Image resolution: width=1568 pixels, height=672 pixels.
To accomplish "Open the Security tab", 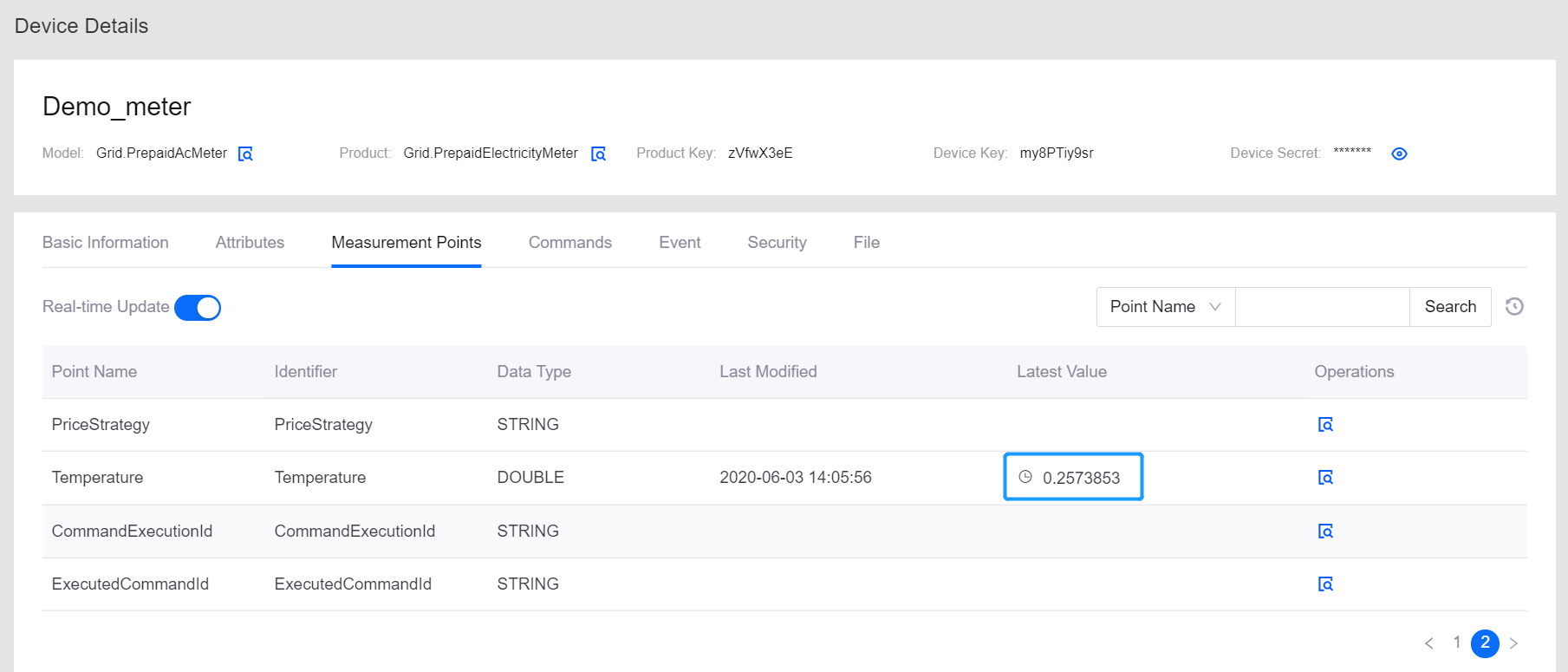I will coord(777,243).
